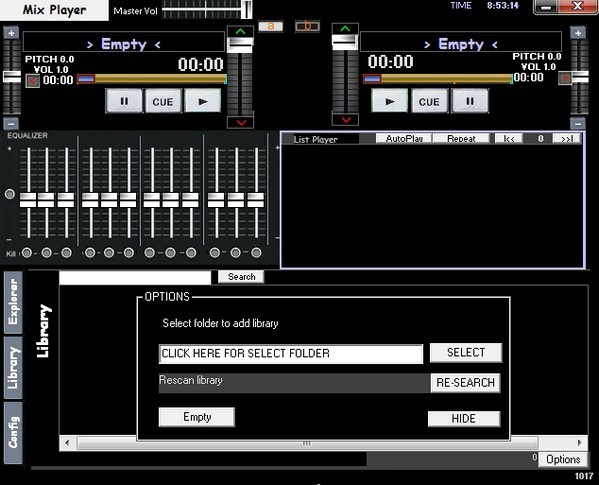Toggle first Kill button of first band group
The width and height of the screenshot is (599, 485).
[x=27, y=252]
